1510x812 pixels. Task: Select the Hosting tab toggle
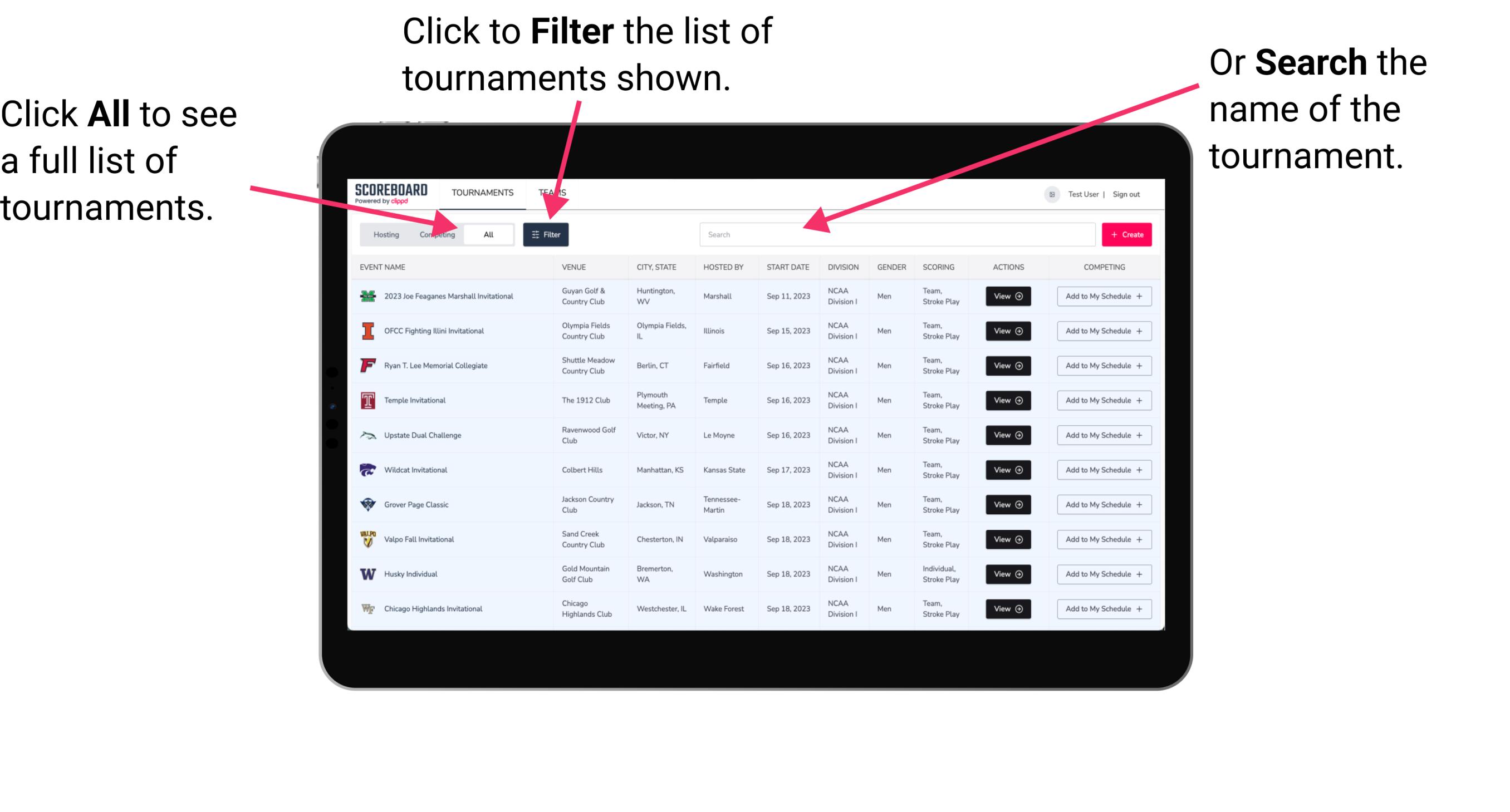[384, 234]
